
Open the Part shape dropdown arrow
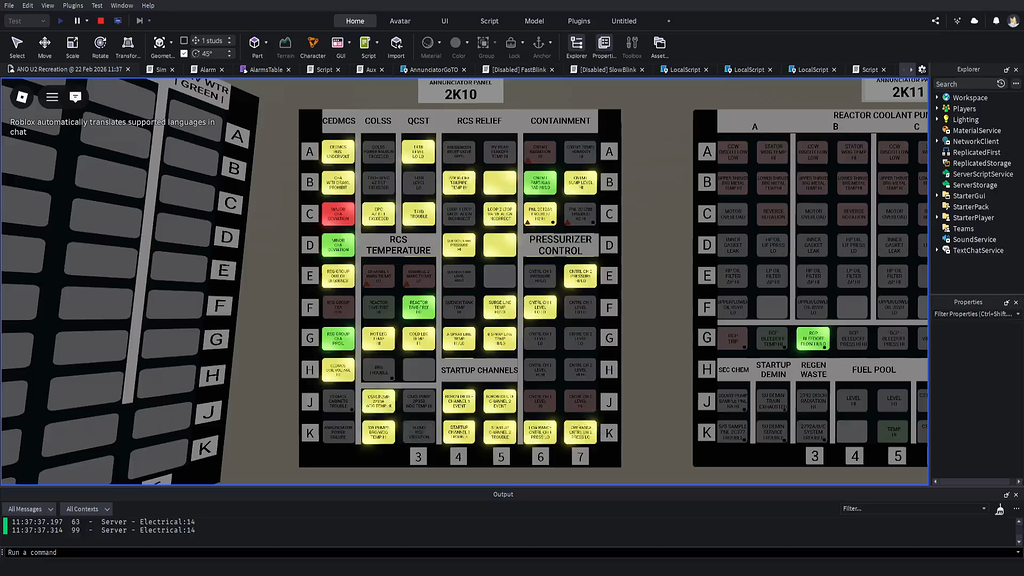pyautogui.click(x=266, y=42)
